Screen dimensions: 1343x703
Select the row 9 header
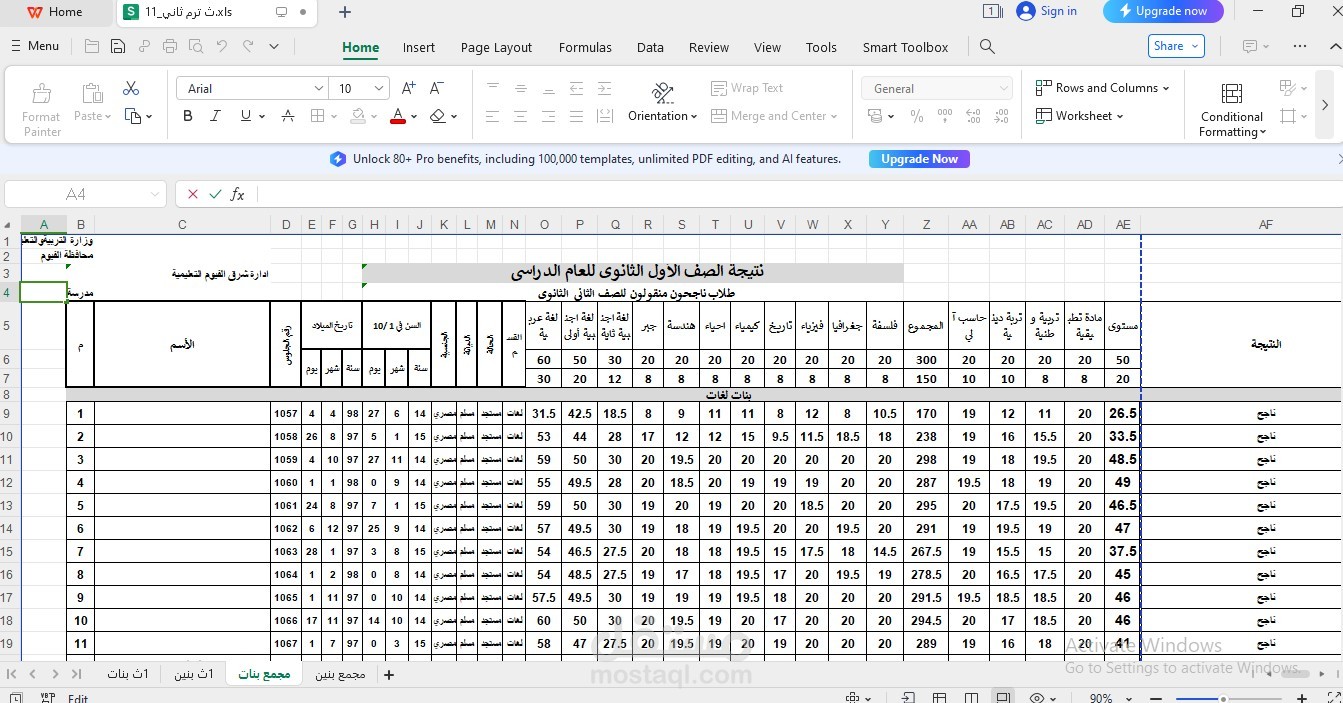pyautogui.click(x=6, y=414)
